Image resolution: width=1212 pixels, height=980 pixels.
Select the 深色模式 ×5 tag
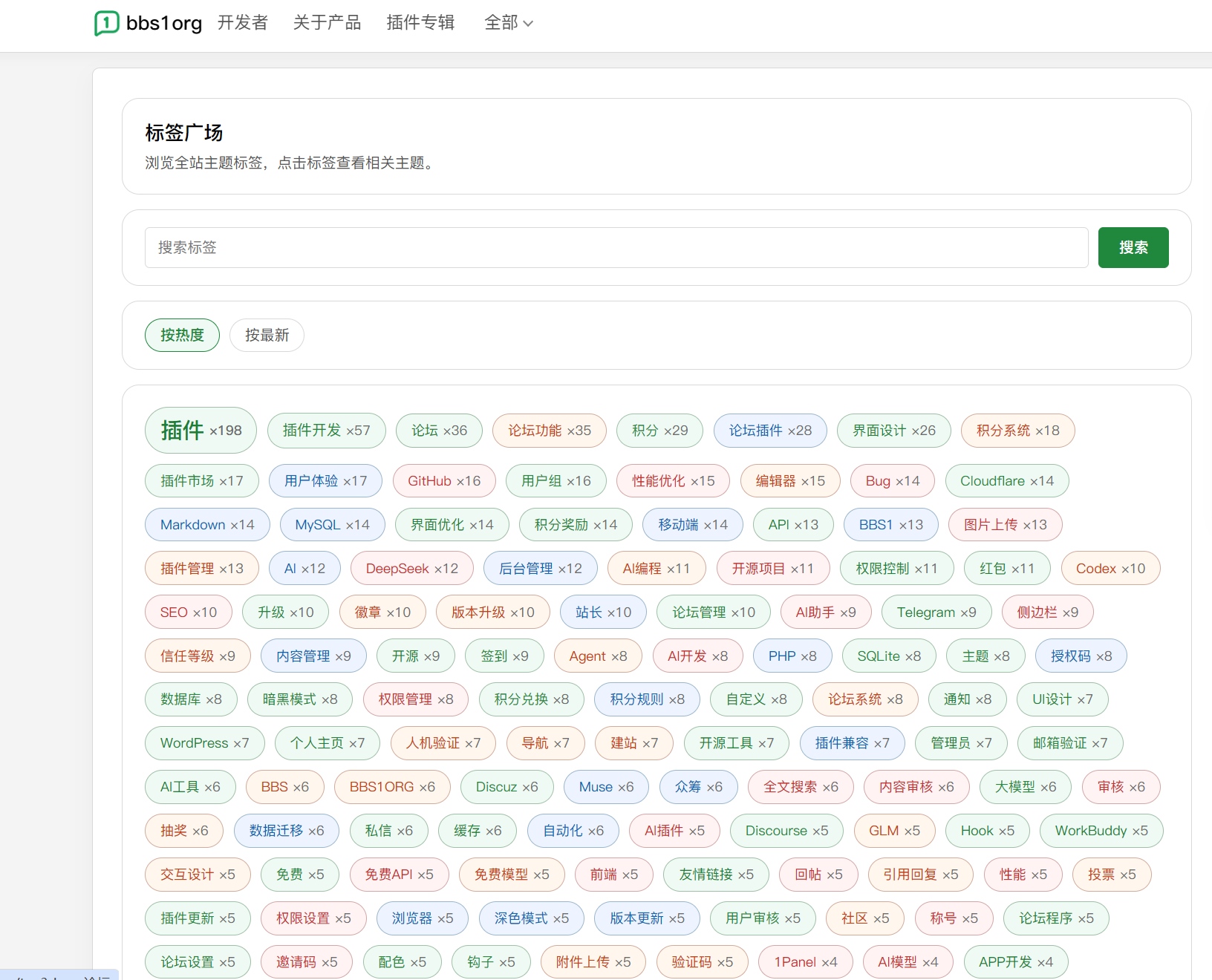point(532,918)
